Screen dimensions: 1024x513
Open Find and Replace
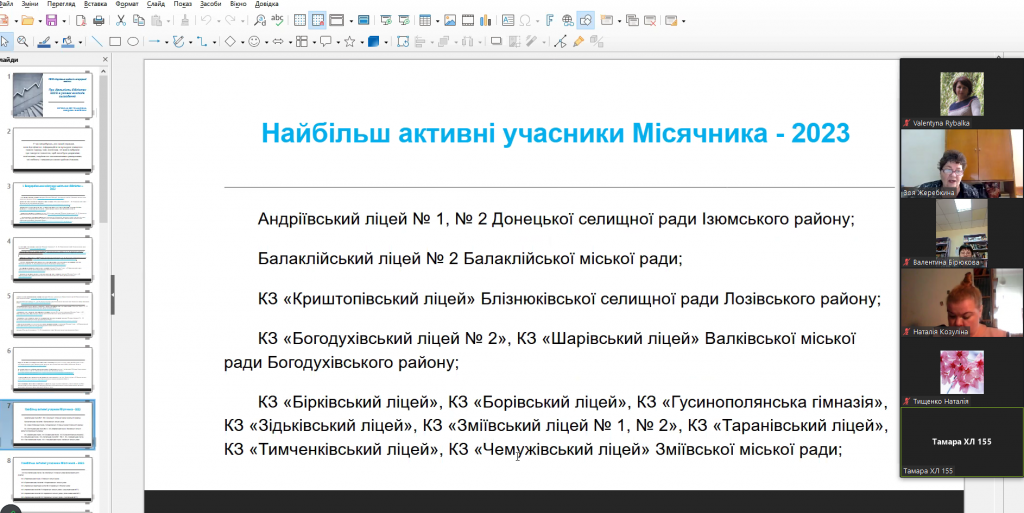[260, 21]
